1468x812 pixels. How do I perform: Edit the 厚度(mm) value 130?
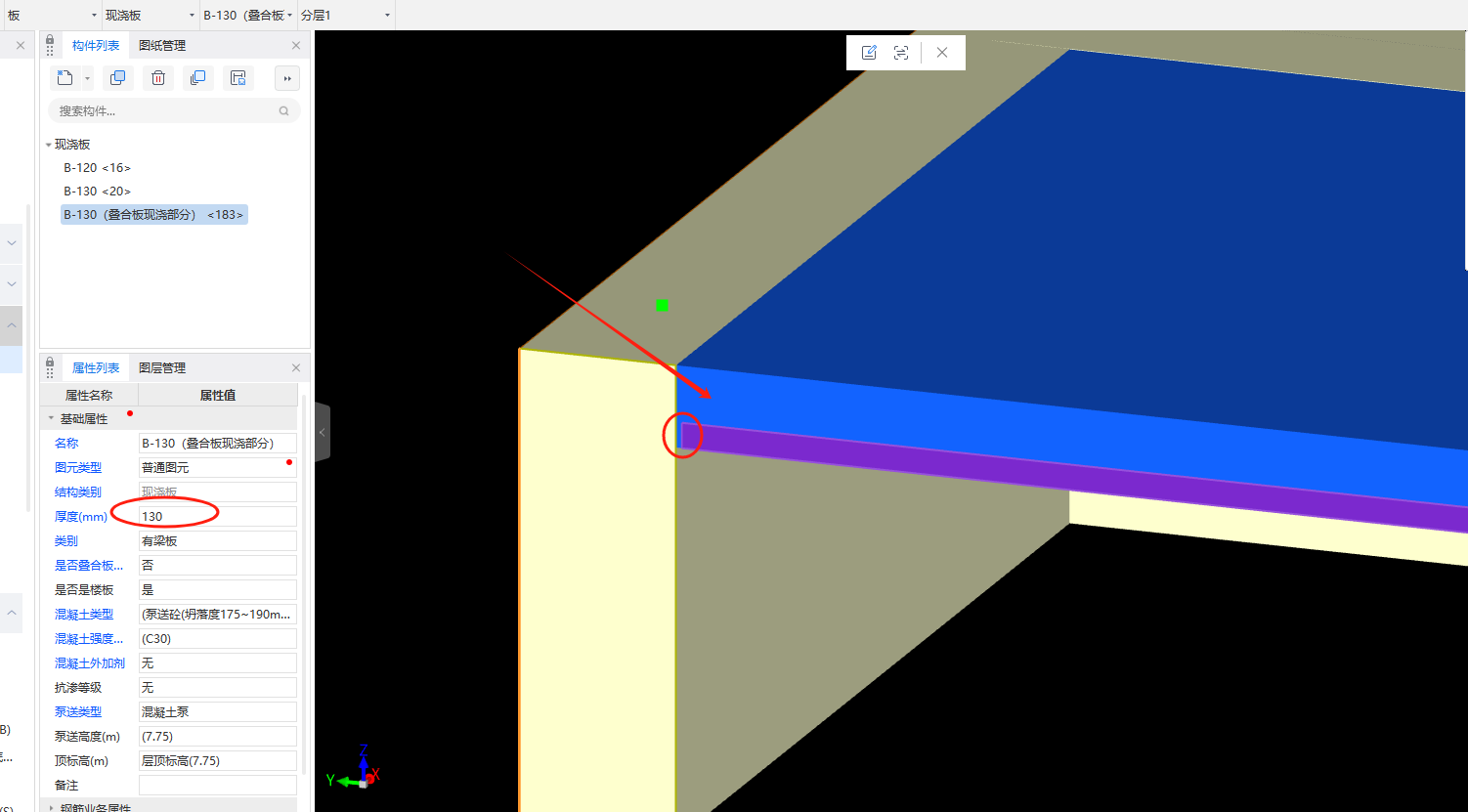click(218, 517)
